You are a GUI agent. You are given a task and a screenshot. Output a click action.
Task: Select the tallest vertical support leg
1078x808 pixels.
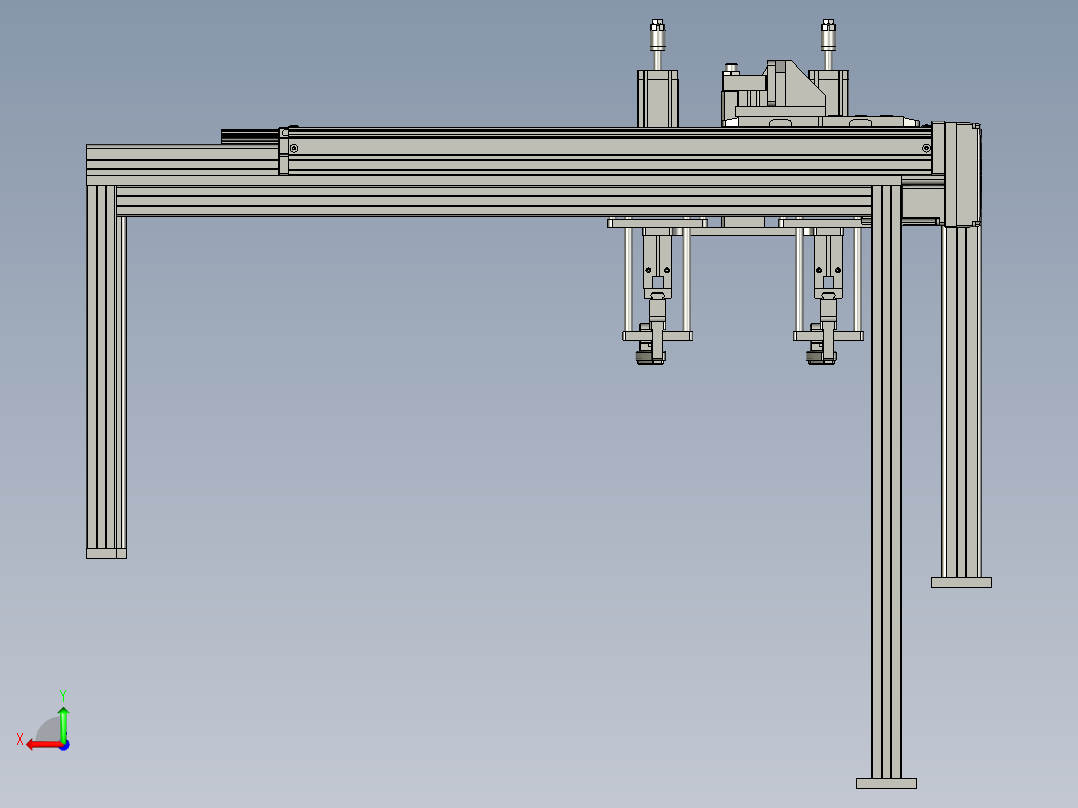886,481
